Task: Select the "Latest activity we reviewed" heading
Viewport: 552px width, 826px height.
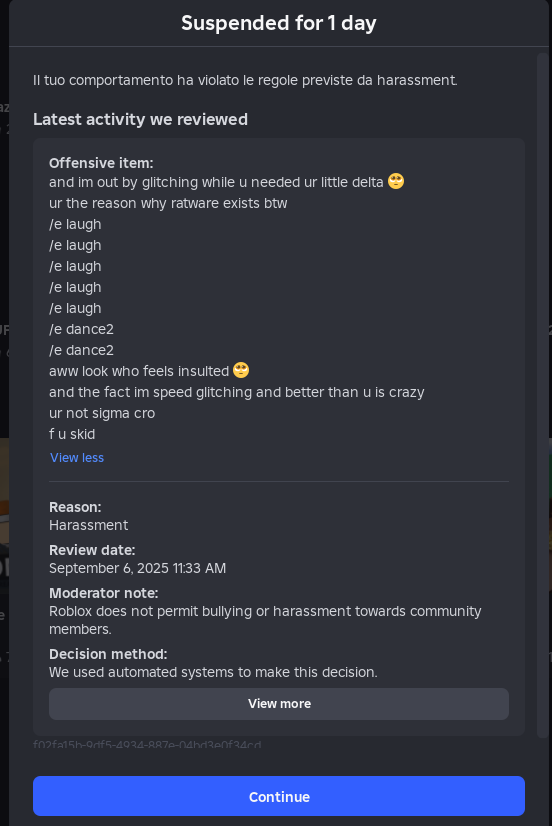Action: click(140, 120)
